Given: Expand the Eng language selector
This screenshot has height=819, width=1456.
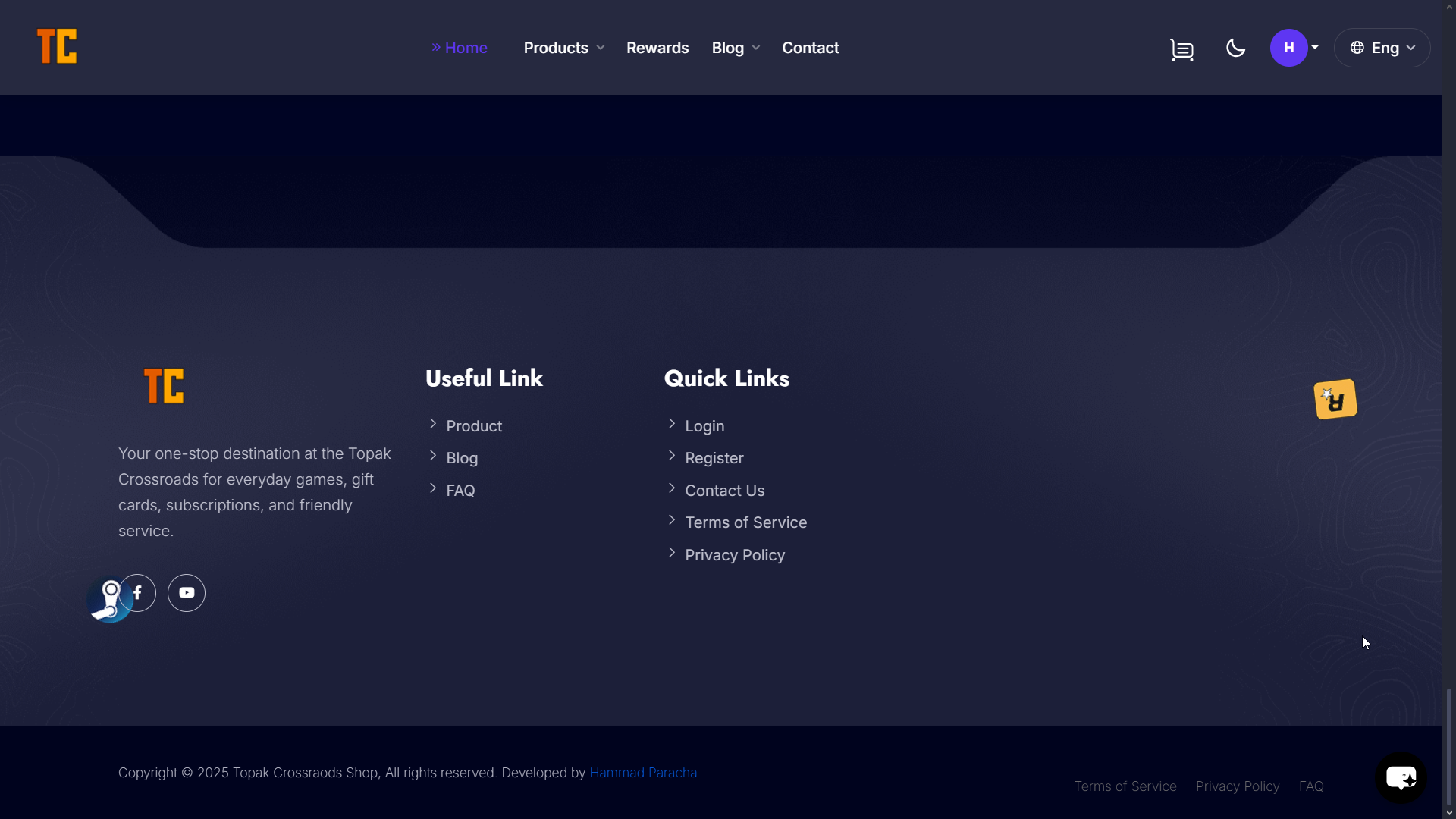Looking at the screenshot, I should (1382, 48).
